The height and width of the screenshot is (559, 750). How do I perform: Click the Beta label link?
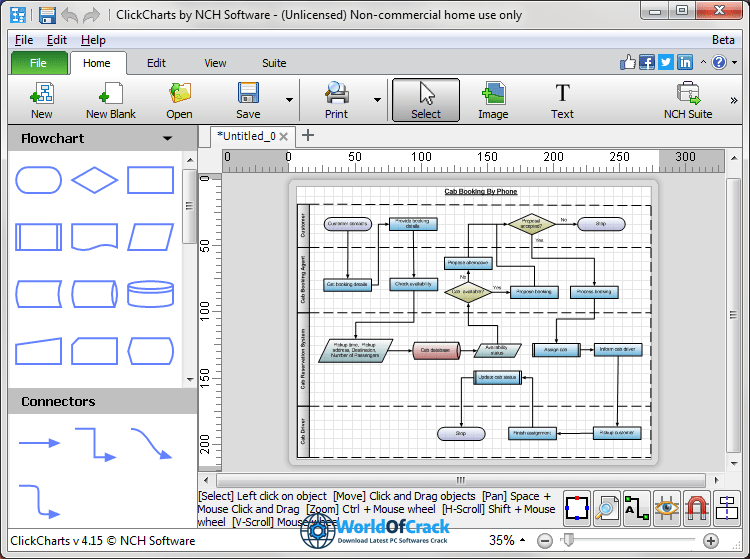pyautogui.click(x=723, y=40)
